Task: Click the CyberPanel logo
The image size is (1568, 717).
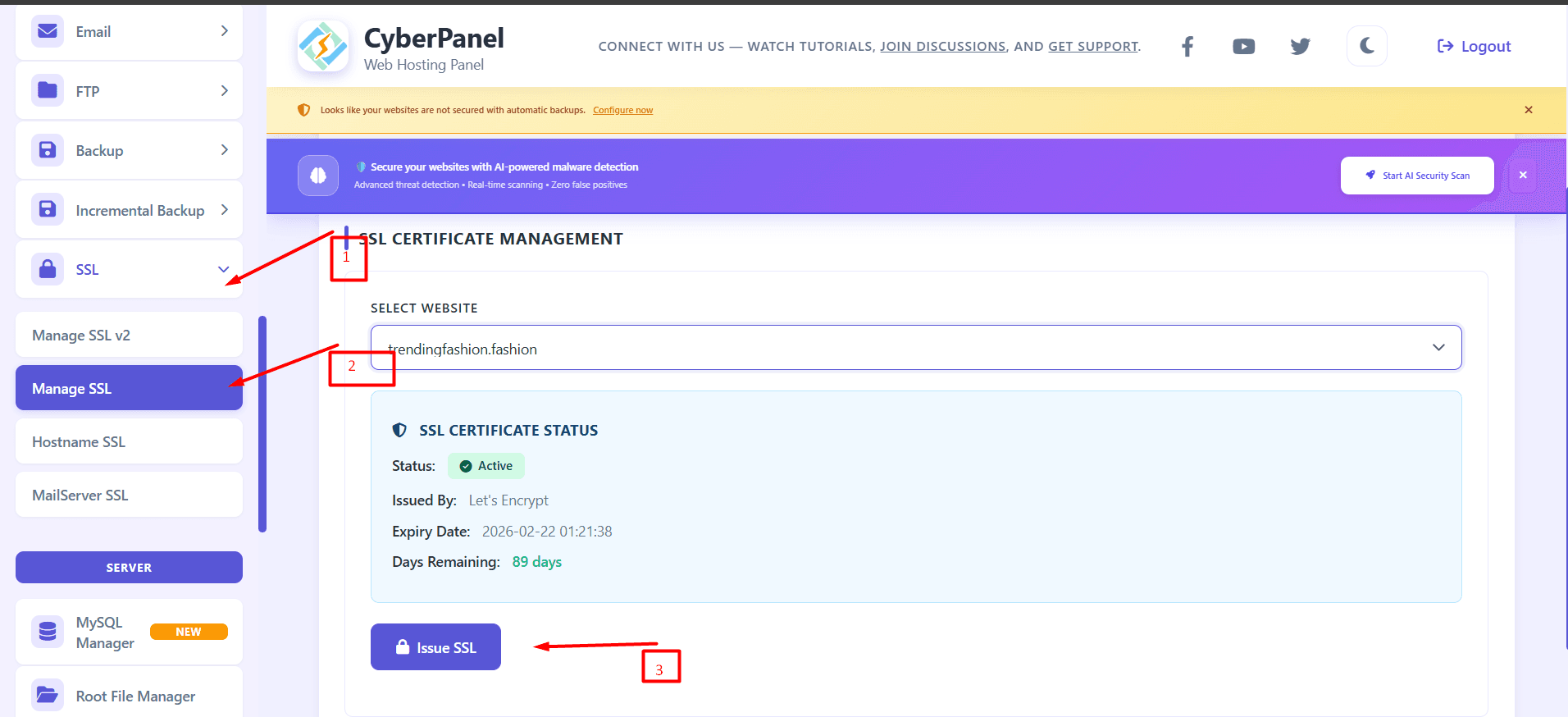Action: coord(323,47)
